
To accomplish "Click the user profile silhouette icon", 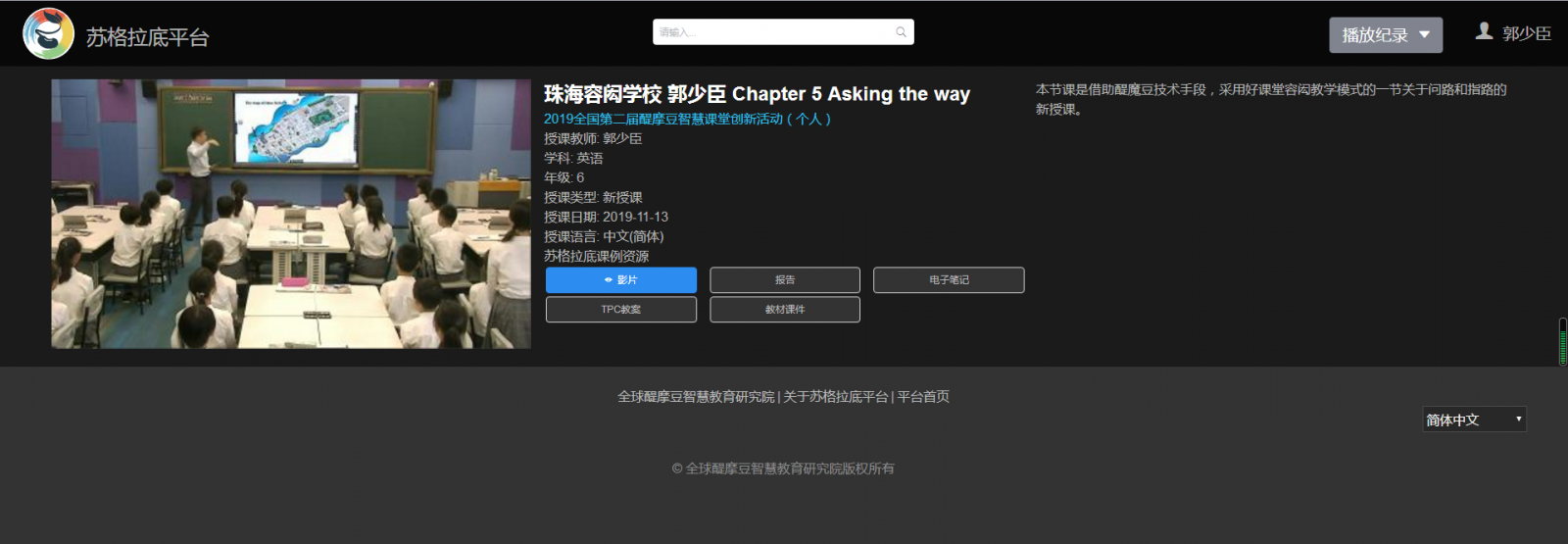I will click(1484, 31).
